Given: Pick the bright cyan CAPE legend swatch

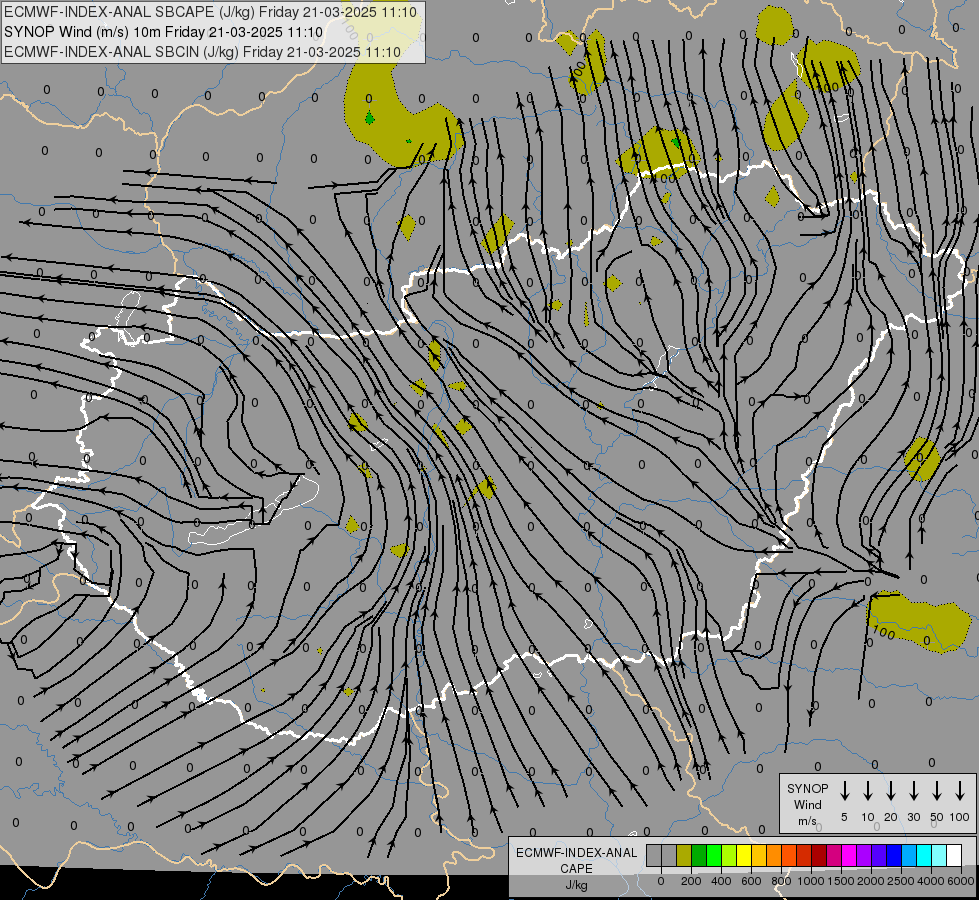Looking at the screenshot, I should click(924, 855).
